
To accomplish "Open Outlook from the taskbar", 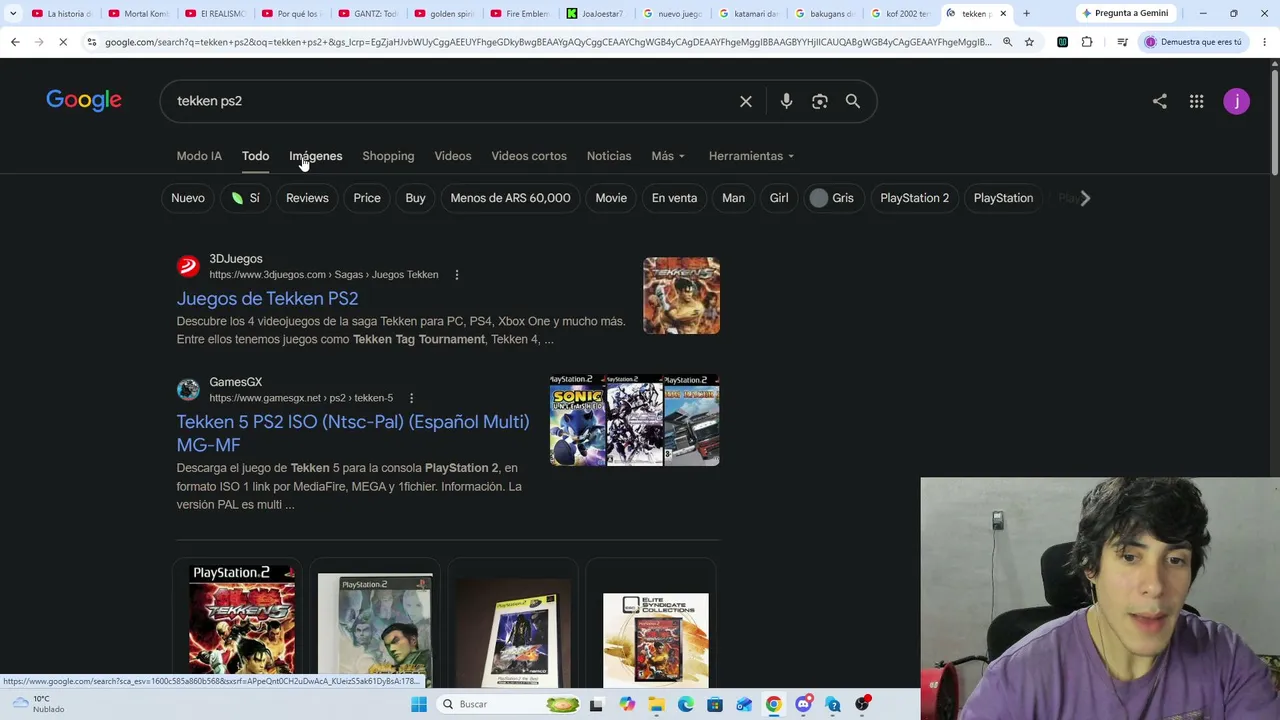I will 744,704.
